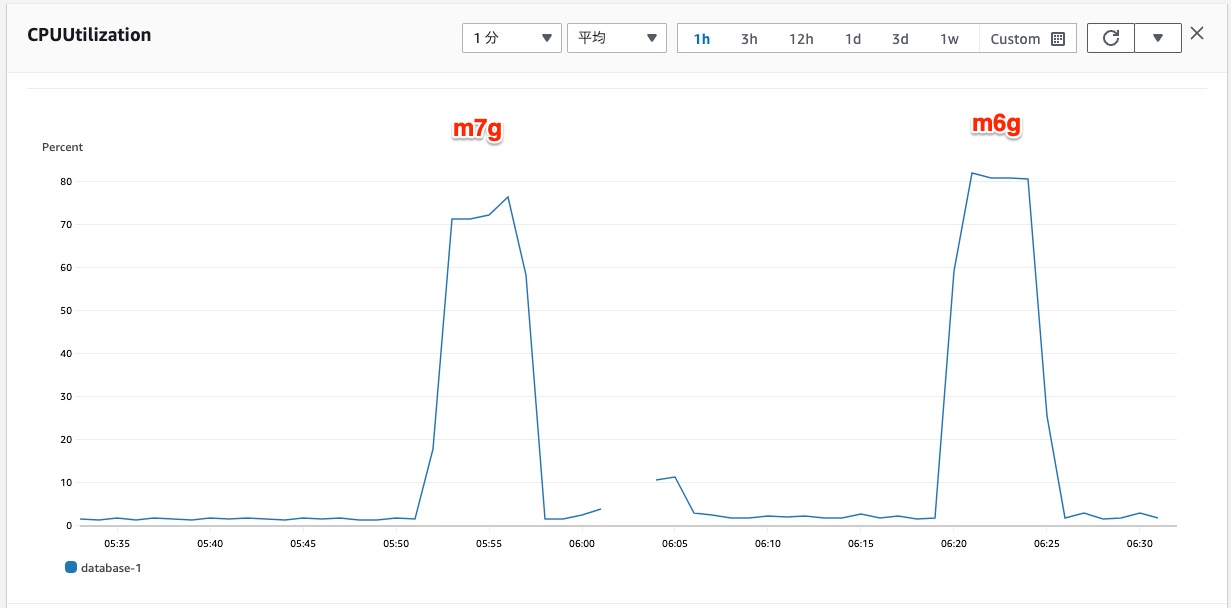Click the Custom time range text
Screen dimensions: 1231x608
pyautogui.click(x=1015, y=39)
